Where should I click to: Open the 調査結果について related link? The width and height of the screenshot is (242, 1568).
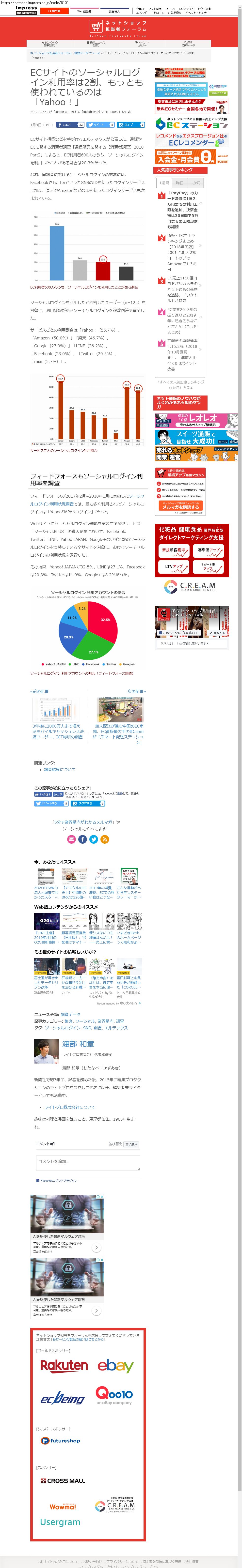60,770
